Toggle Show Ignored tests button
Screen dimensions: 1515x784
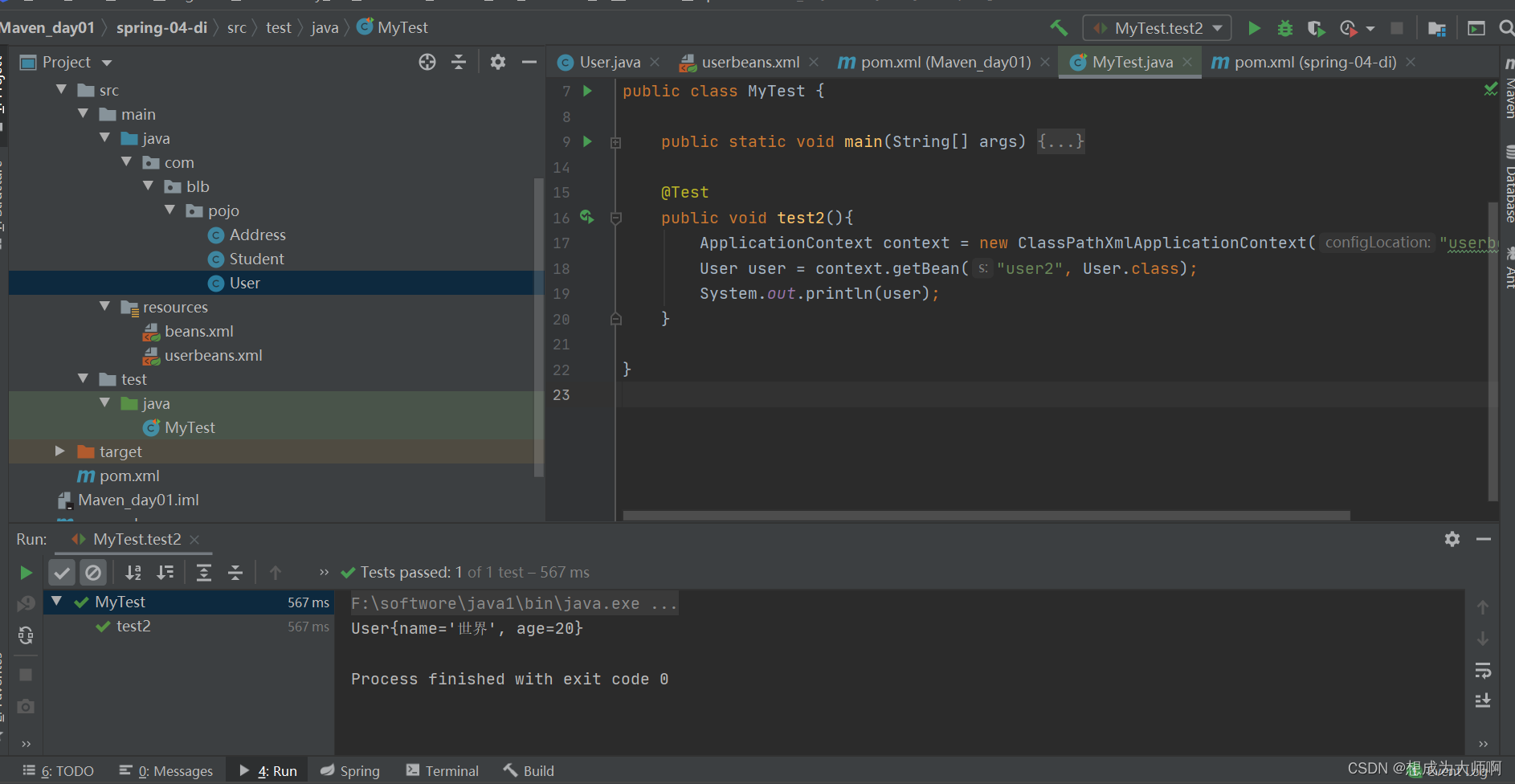[x=93, y=573]
